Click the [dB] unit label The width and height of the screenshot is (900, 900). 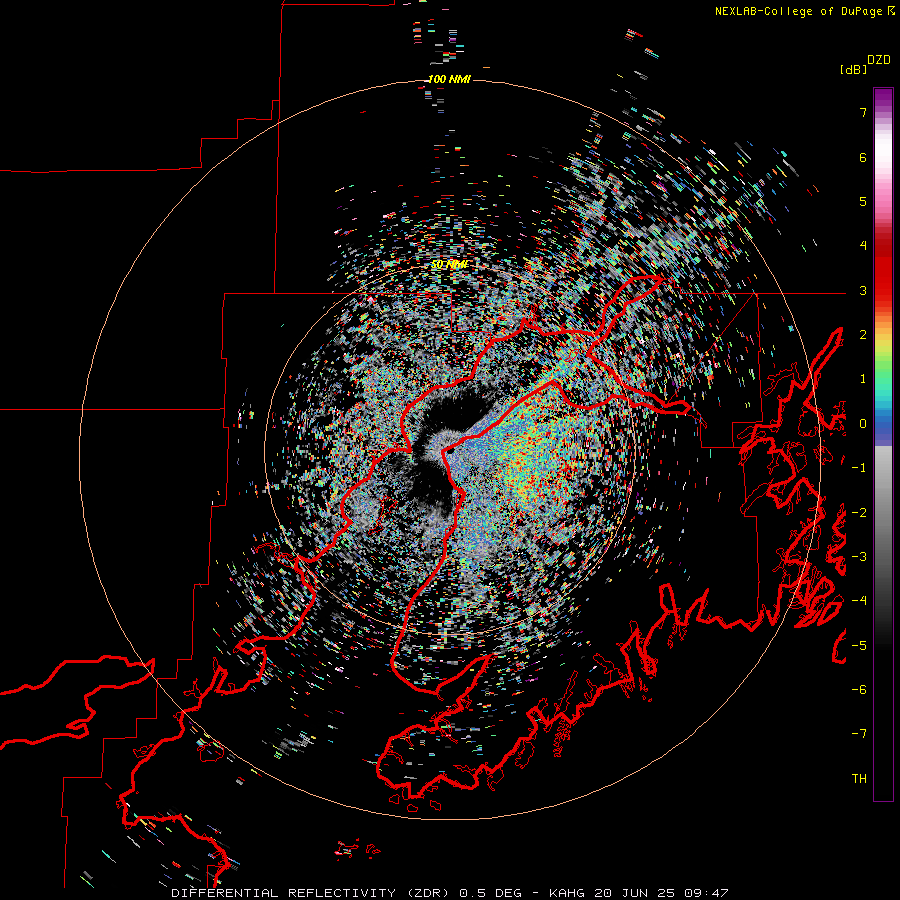853,69
